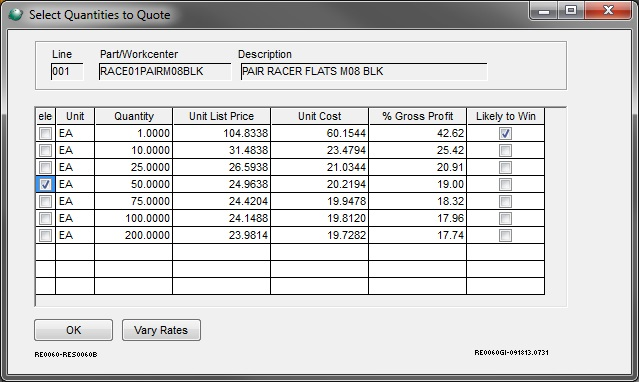Viewport: 639px width, 382px height.
Task: Select the gross profit cell 25.42
Action: point(417,150)
